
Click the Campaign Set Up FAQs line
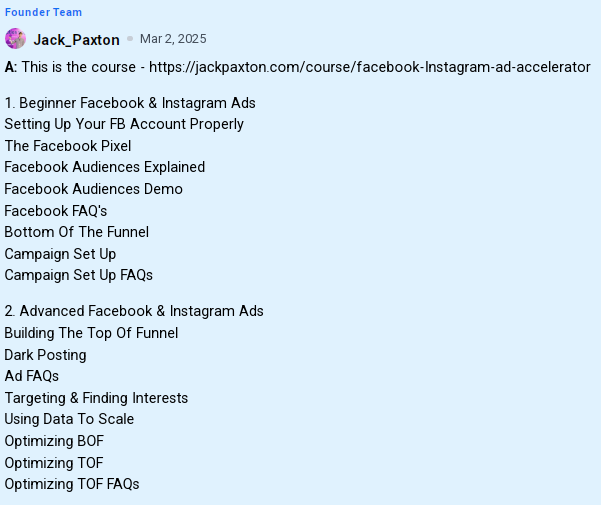[79, 275]
